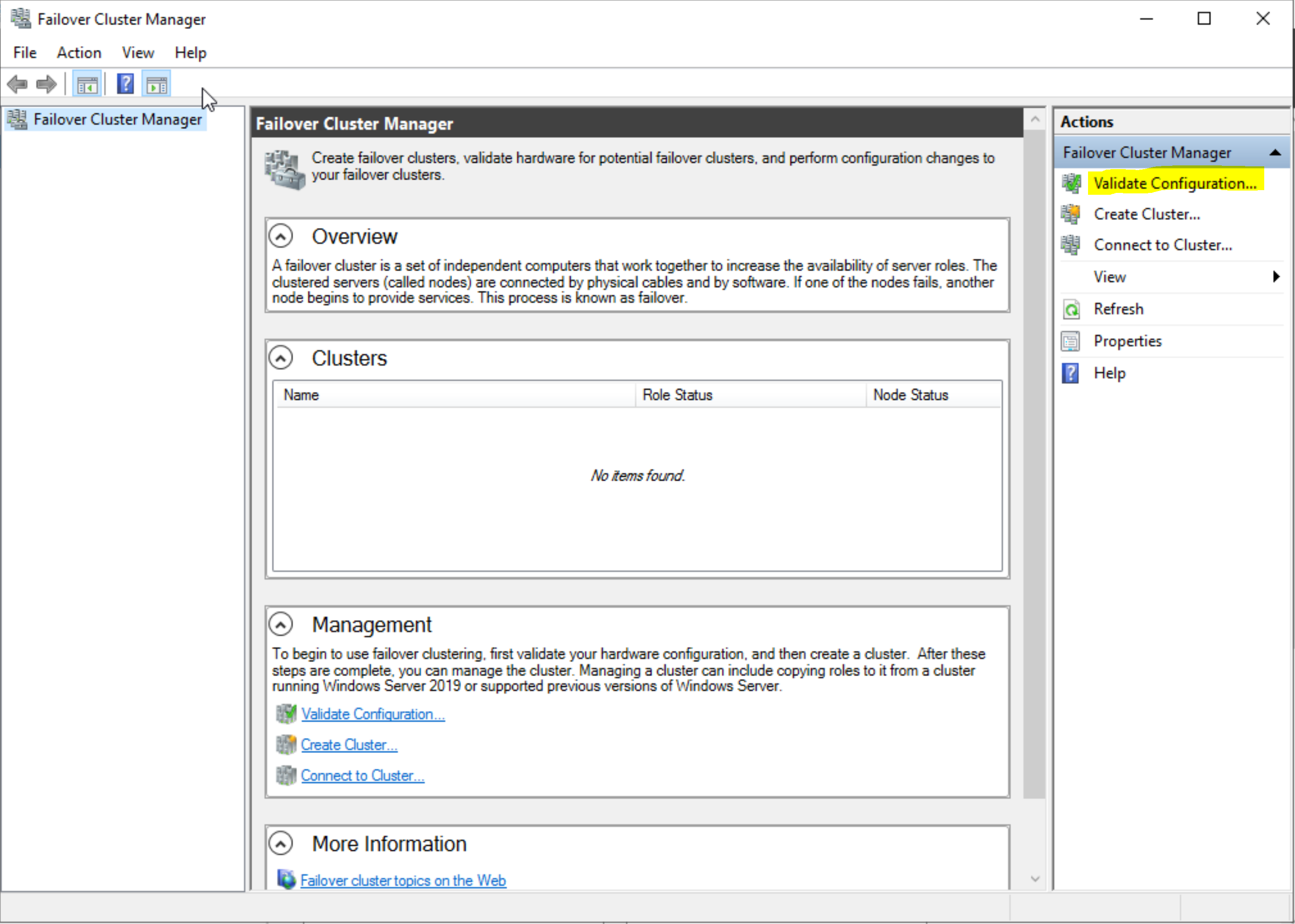This screenshot has height=924, width=1295.
Task: Click the Back arrow toolbar icon
Action: [x=17, y=85]
